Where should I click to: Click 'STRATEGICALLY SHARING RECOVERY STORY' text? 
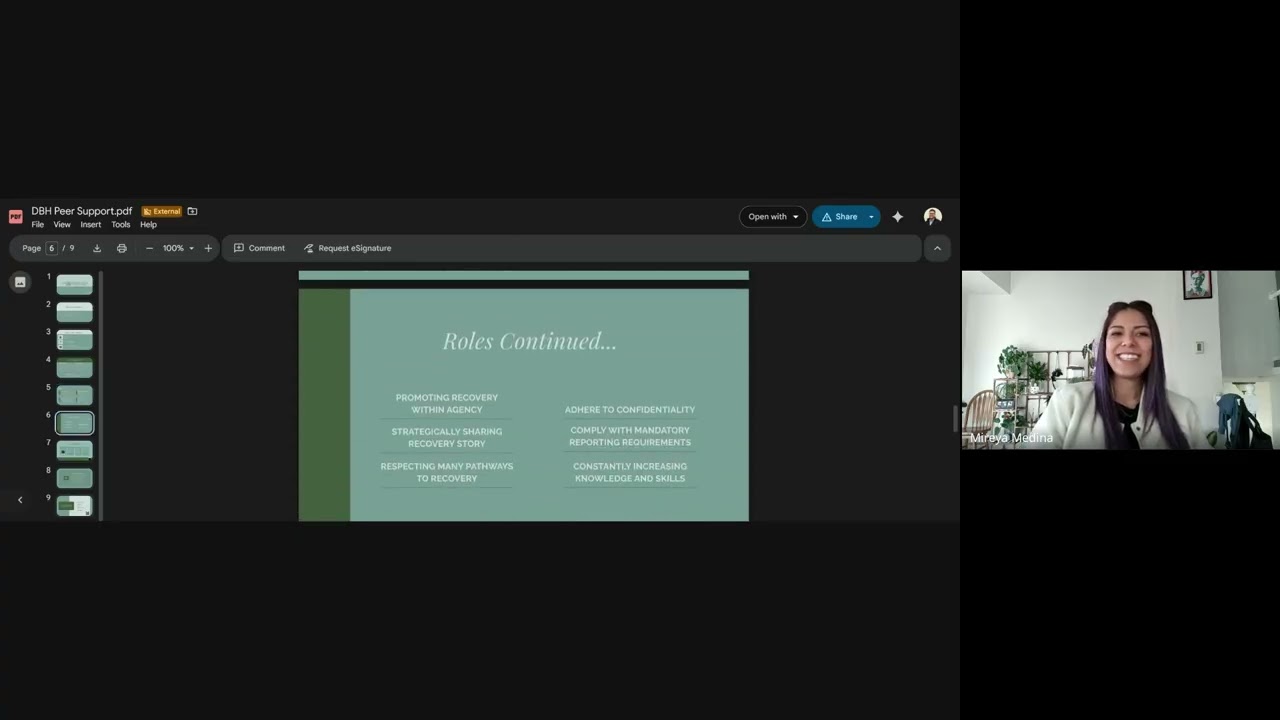click(447, 437)
